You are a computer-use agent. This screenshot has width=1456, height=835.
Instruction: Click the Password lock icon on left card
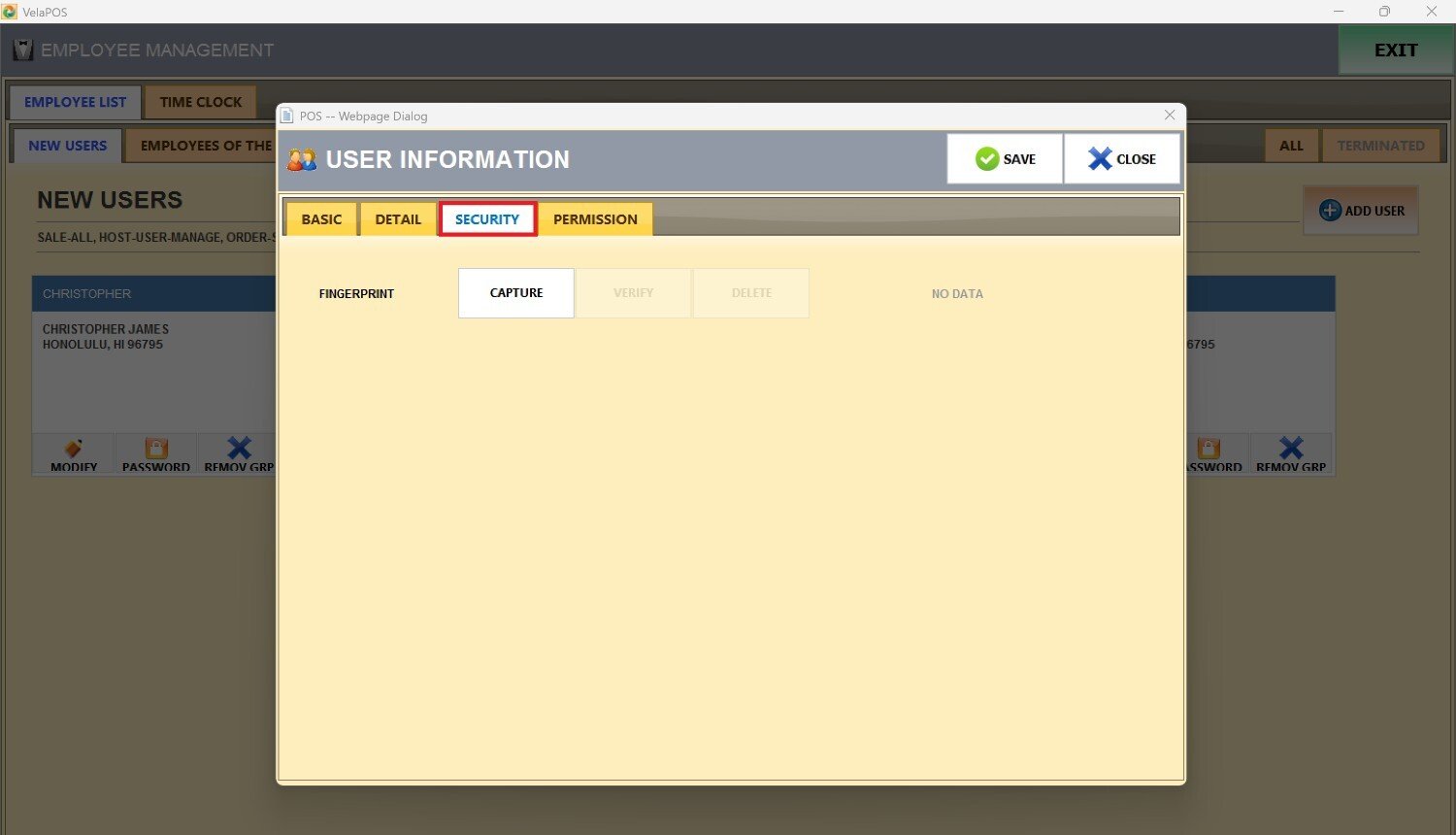(156, 449)
